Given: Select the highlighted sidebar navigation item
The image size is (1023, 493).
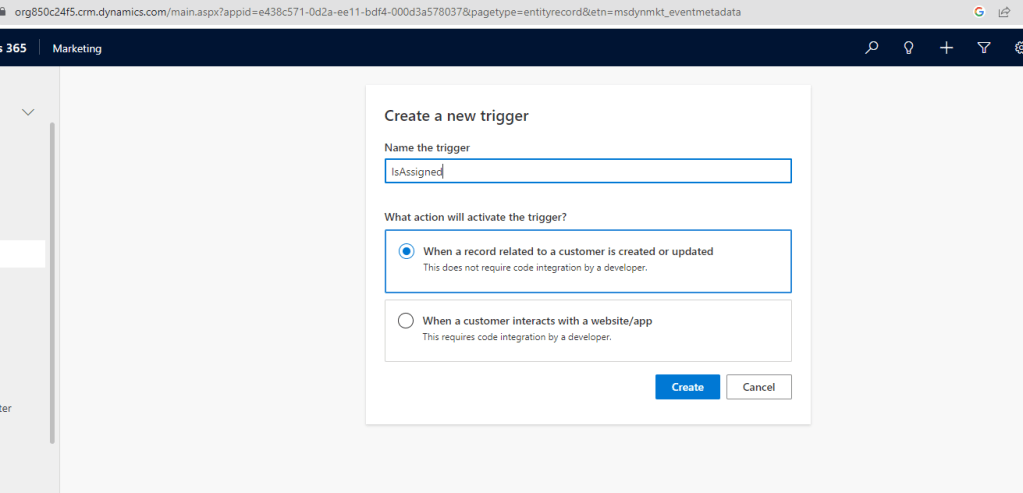Looking at the screenshot, I should pos(22,254).
